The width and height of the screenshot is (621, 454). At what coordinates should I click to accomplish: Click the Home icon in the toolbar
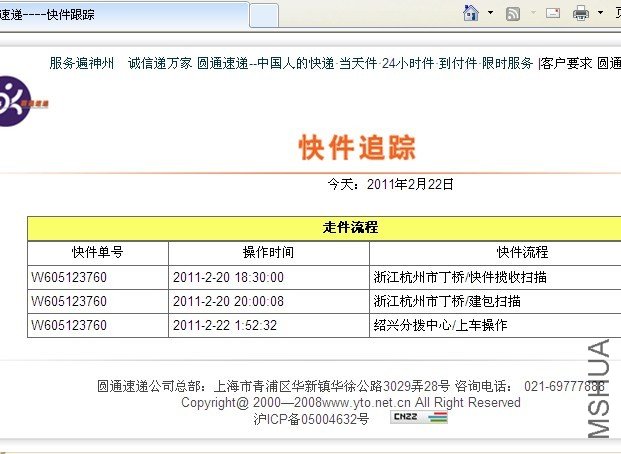click(x=471, y=13)
